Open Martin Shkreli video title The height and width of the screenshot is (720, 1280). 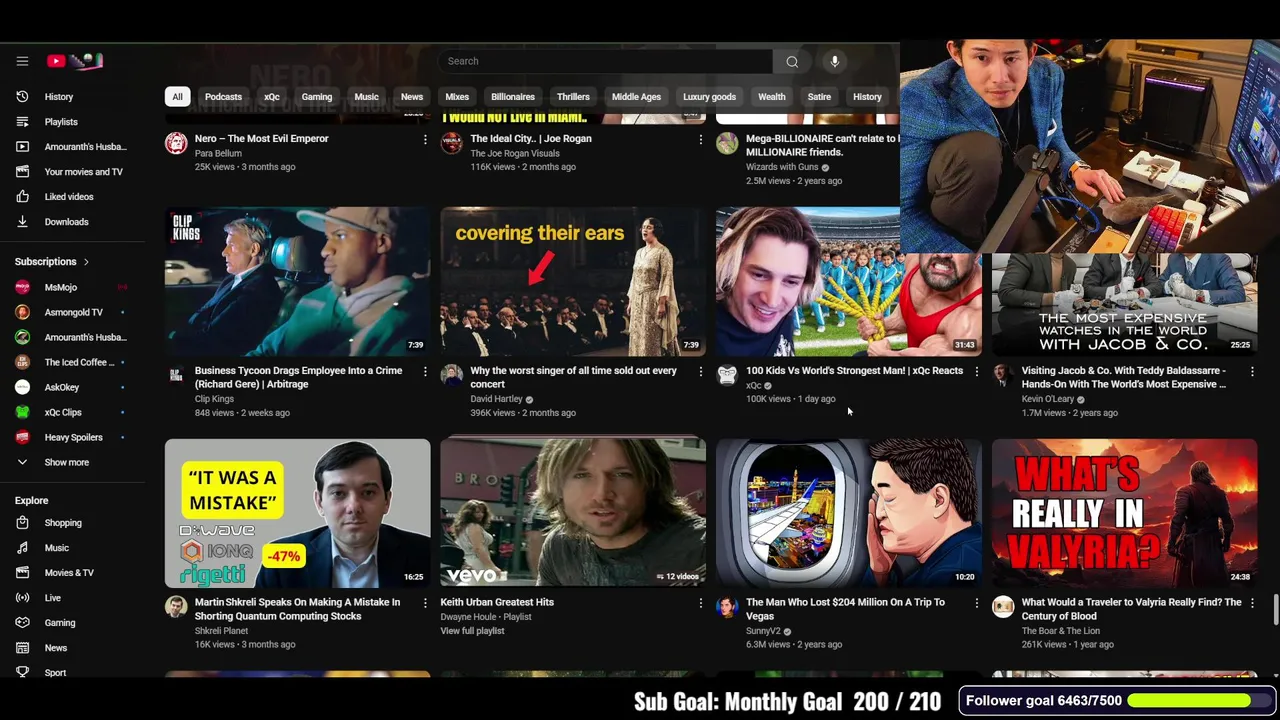[x=297, y=609]
